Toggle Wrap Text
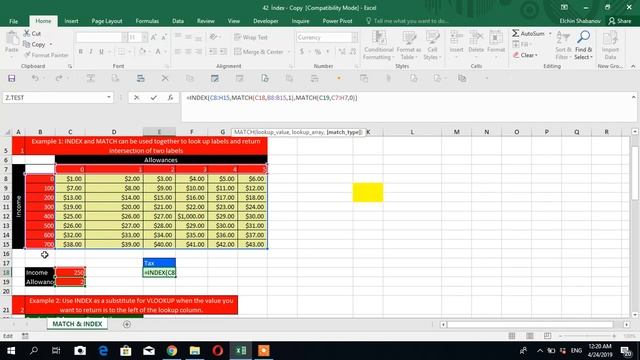Image resolution: width=640 pixels, height=360 pixels. click(x=251, y=37)
